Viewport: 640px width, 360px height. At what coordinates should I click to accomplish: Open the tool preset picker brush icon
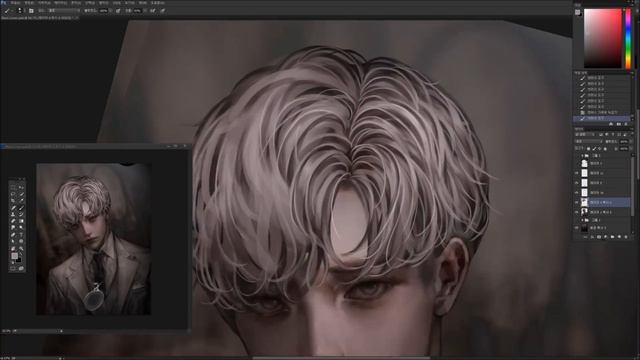click(7, 11)
